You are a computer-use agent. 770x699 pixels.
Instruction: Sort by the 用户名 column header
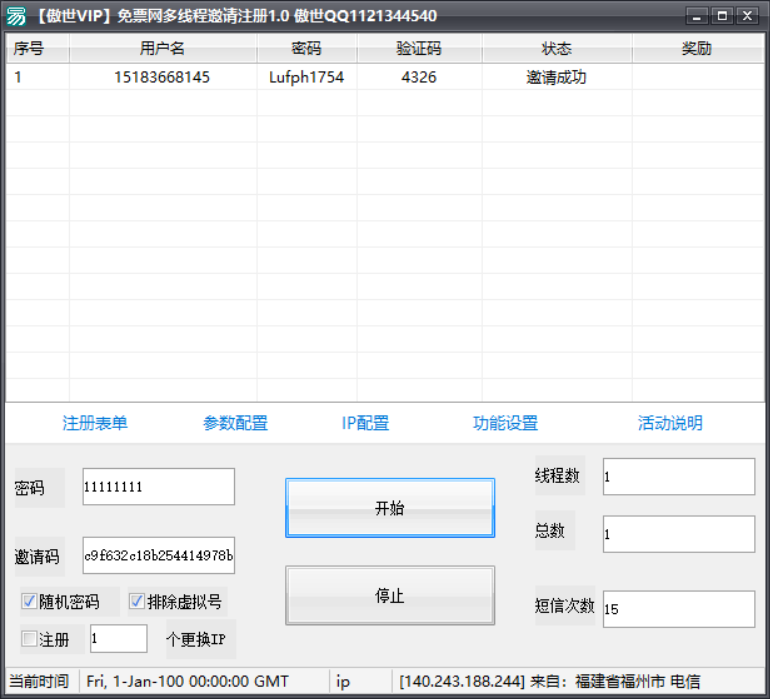(163, 48)
